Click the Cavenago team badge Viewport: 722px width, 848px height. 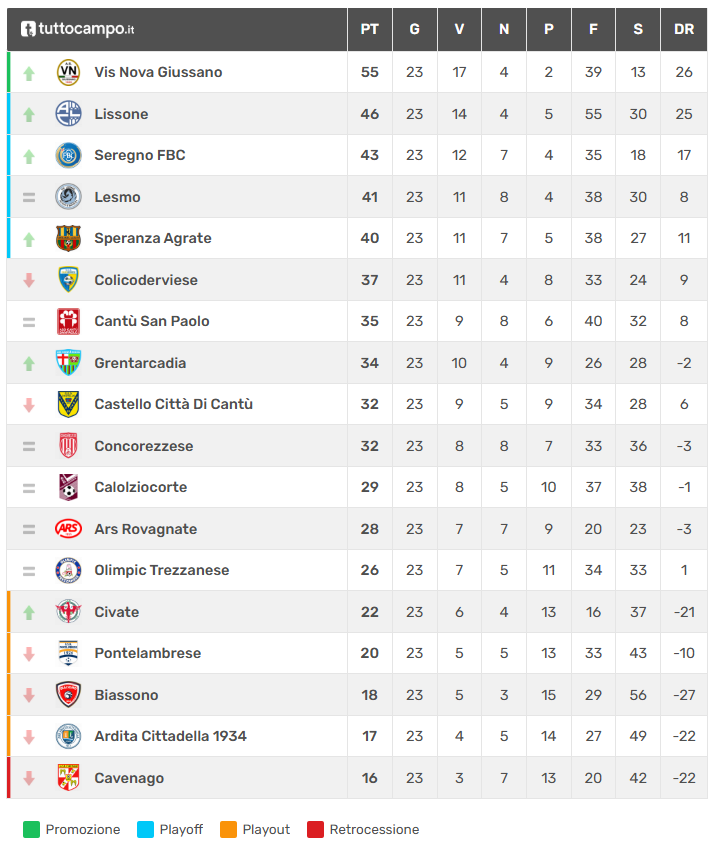68,778
